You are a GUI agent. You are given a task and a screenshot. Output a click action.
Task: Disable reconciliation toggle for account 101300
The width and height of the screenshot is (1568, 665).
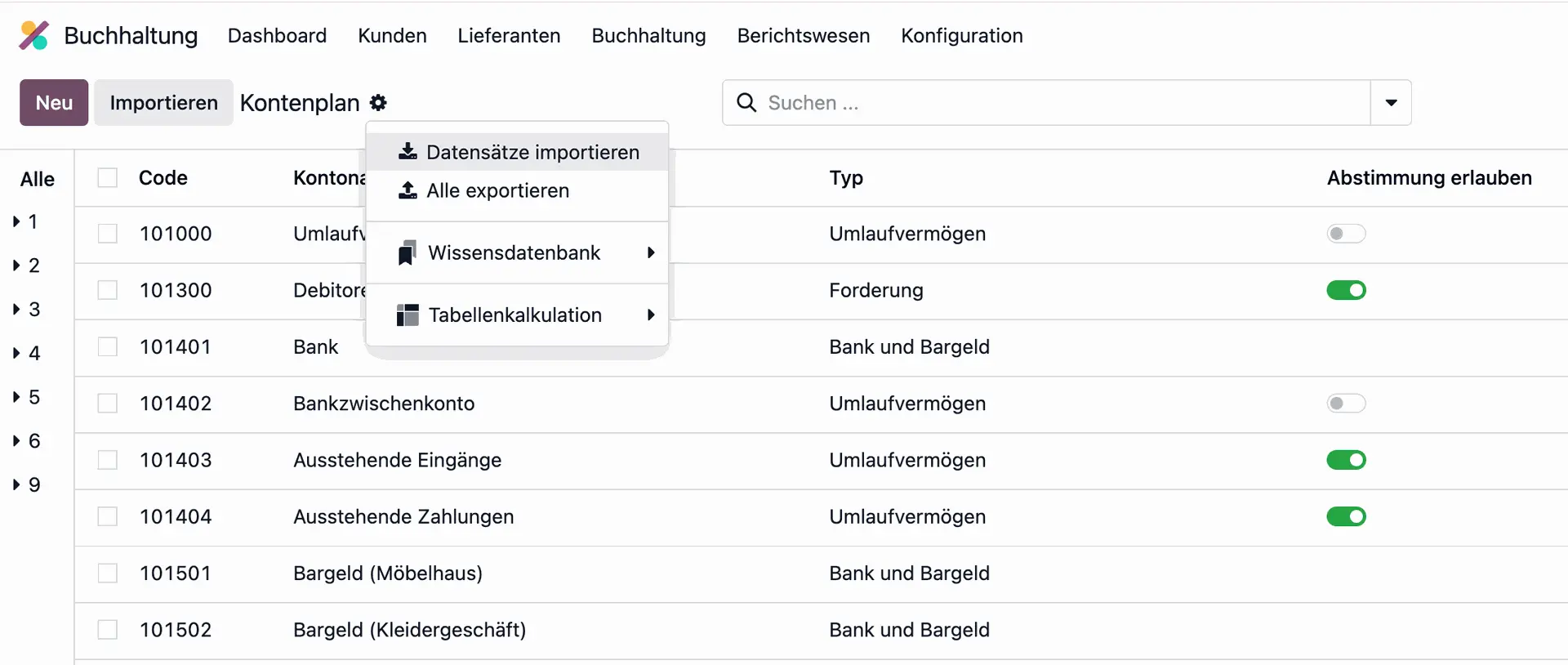click(1346, 290)
